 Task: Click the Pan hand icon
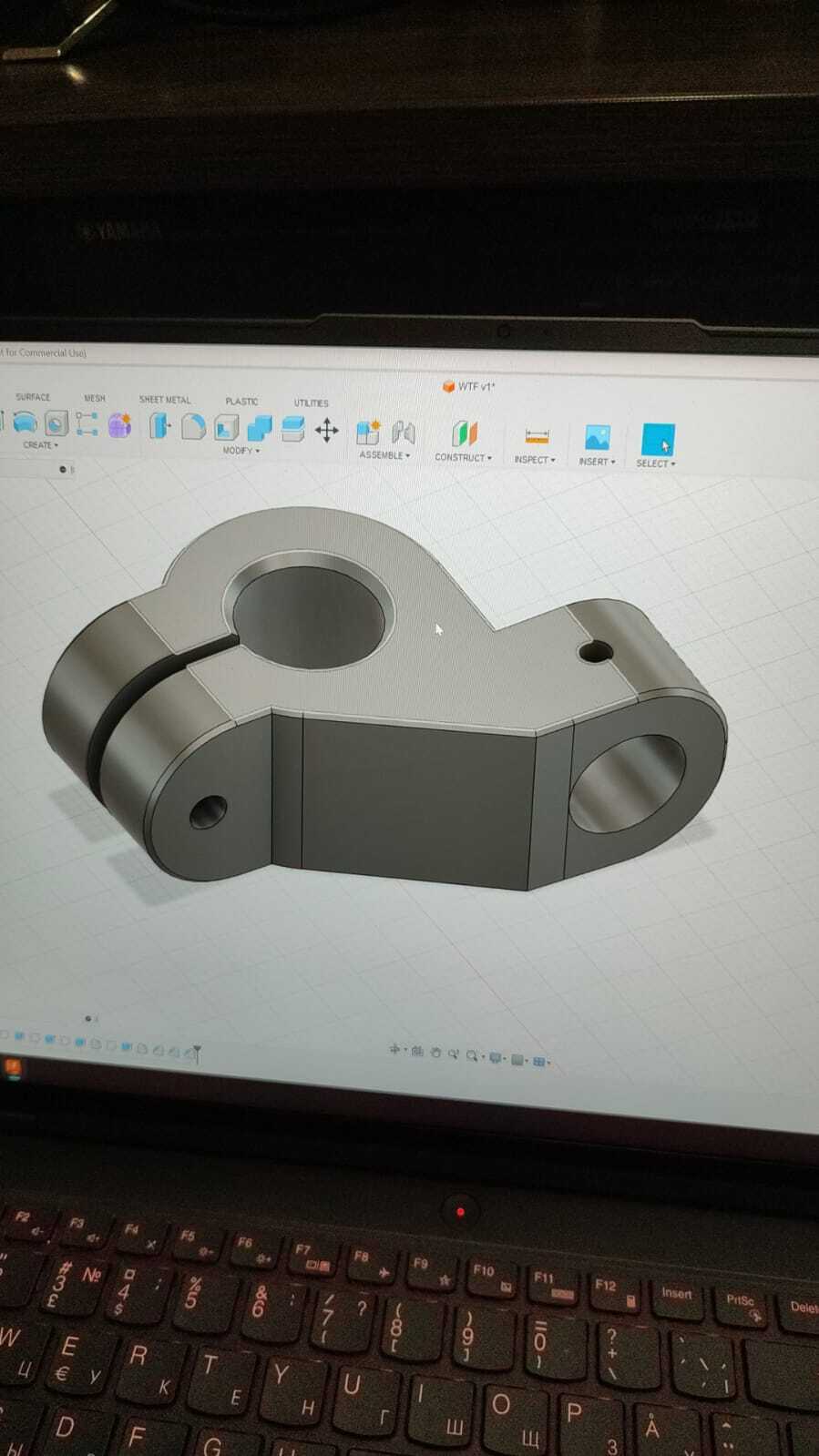(x=435, y=1053)
